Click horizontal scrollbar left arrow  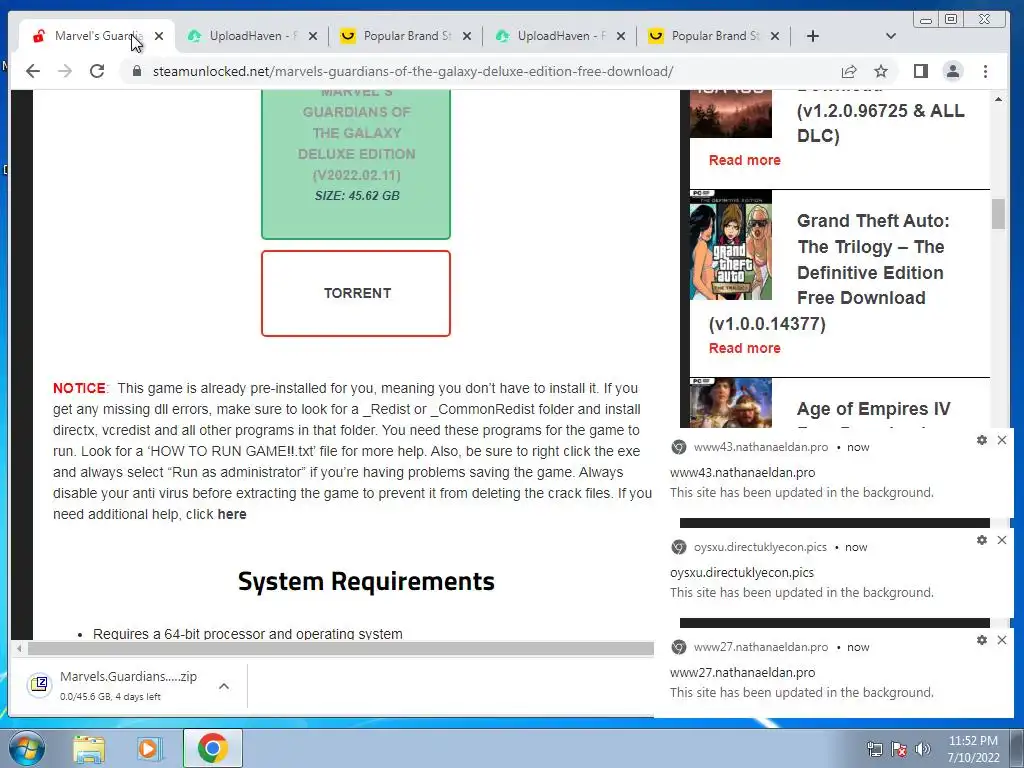coord(20,648)
